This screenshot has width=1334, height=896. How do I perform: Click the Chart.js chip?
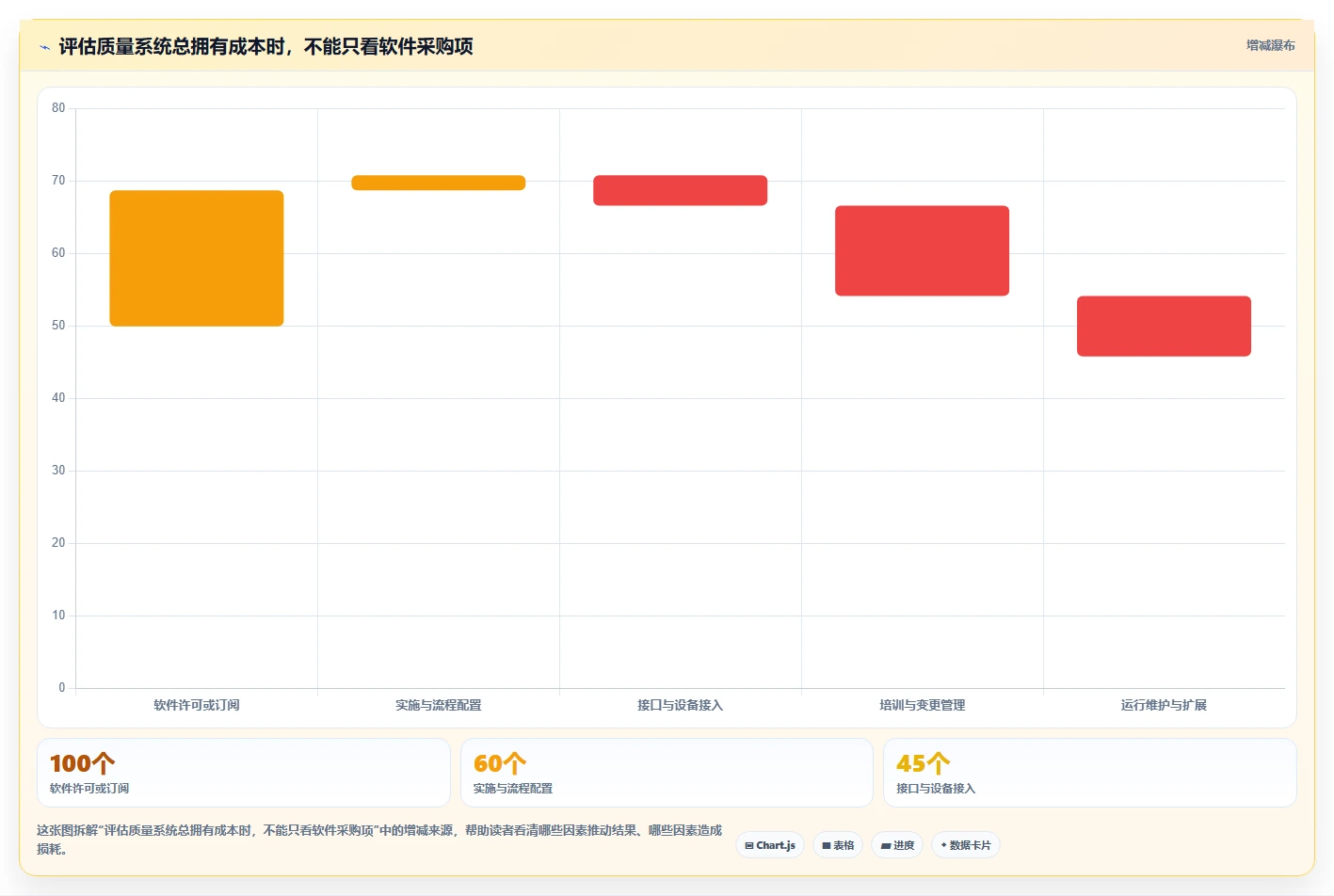770,845
